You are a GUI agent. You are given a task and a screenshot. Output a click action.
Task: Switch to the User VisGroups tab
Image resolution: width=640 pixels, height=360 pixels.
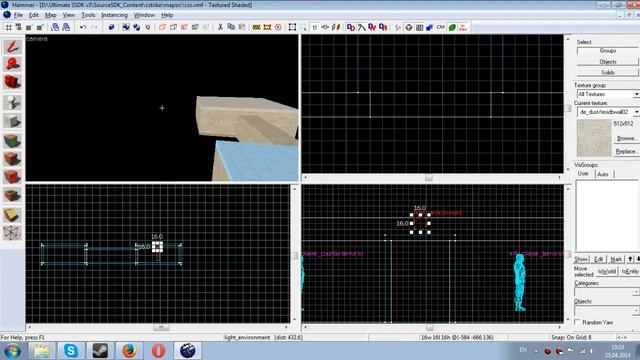pos(583,173)
